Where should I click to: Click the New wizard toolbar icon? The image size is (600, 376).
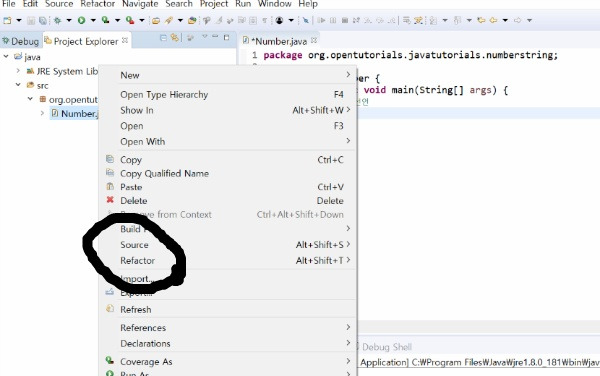point(7,20)
